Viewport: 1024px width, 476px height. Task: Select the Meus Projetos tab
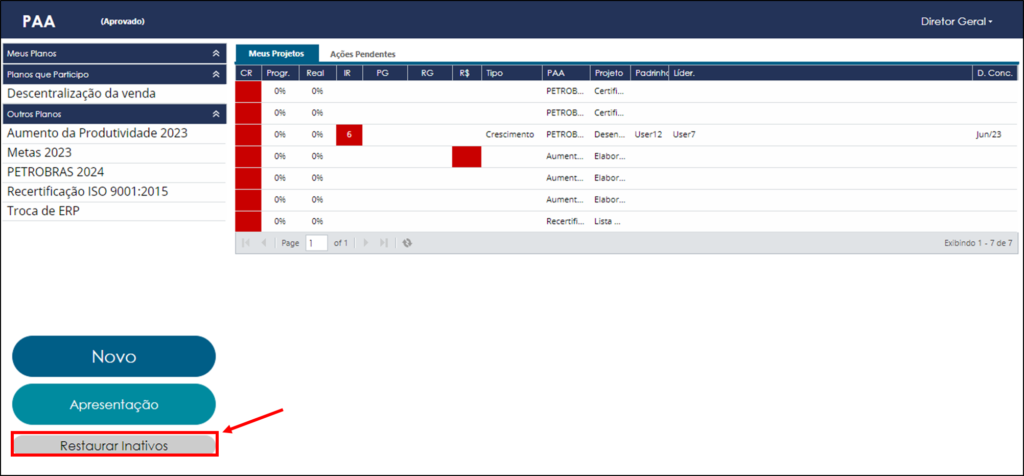tap(276, 54)
